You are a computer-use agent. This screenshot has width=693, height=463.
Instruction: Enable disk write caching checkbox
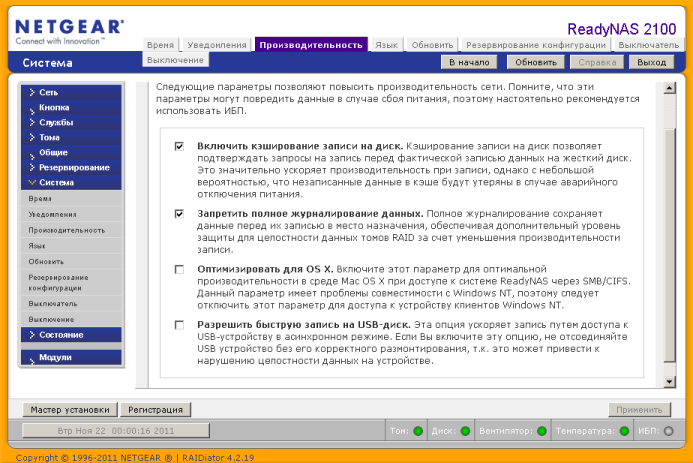point(179,146)
